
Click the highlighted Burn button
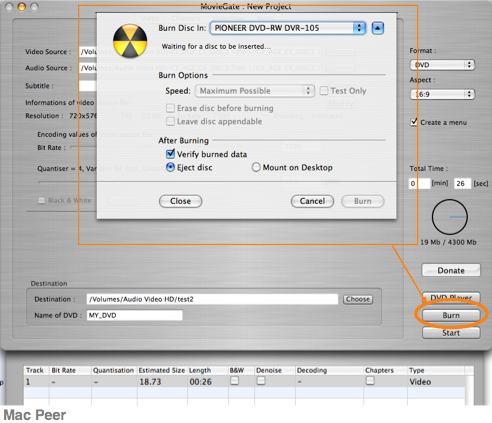451,315
